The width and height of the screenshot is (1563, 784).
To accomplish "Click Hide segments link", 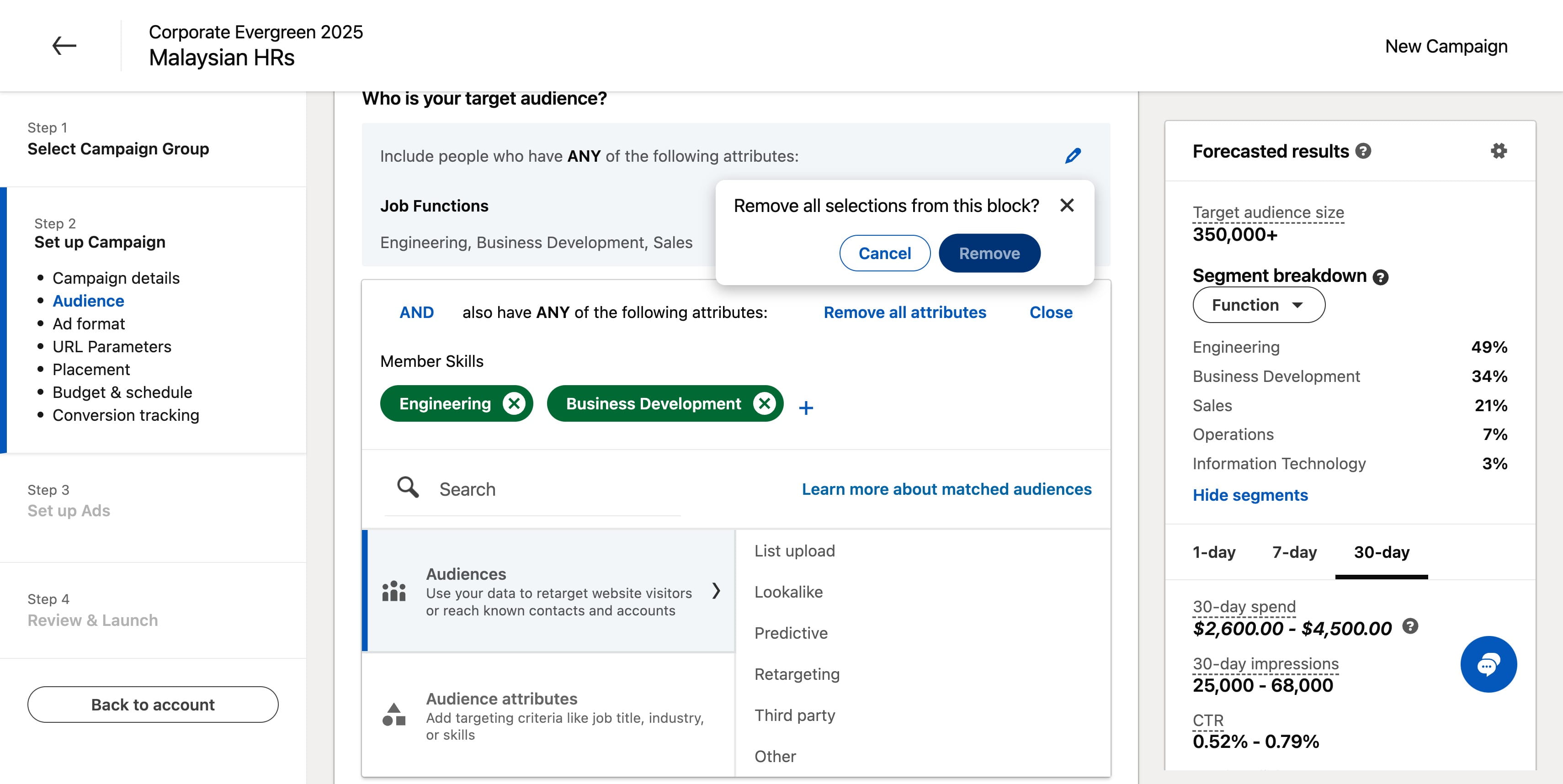I will coord(1250,495).
